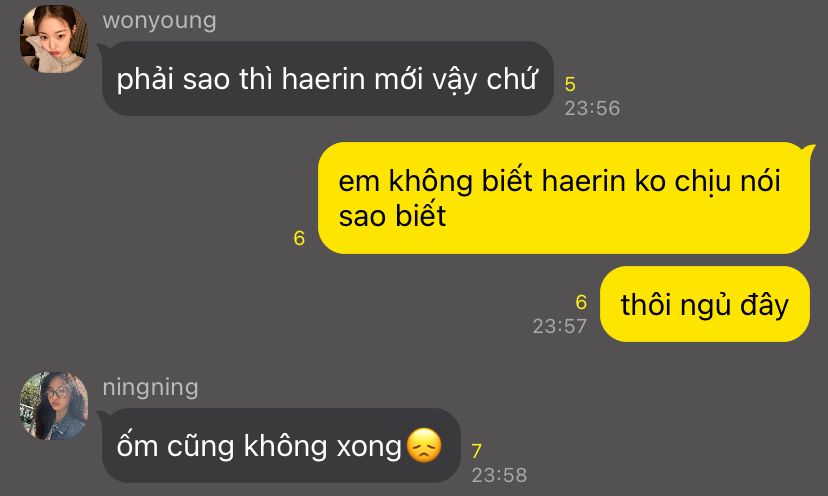Open ningning's profile avatar

[x=54, y=406]
